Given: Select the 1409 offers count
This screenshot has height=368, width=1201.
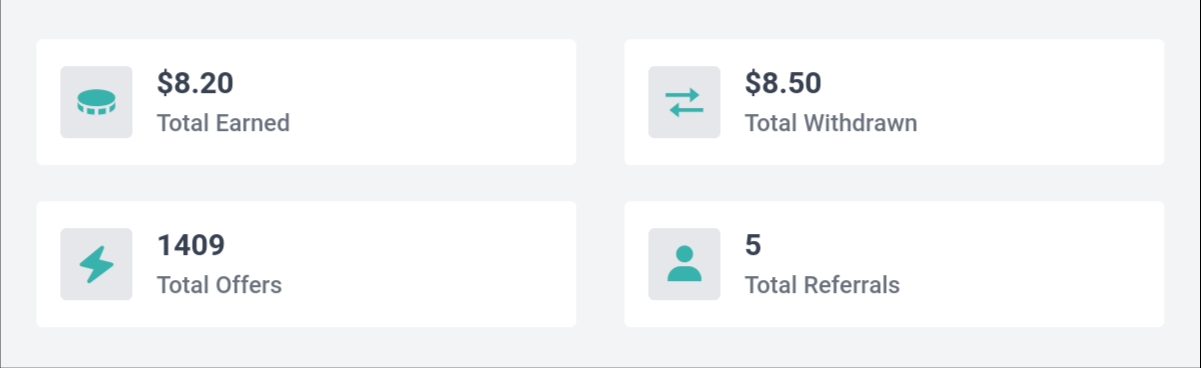Looking at the screenshot, I should [x=191, y=245].
